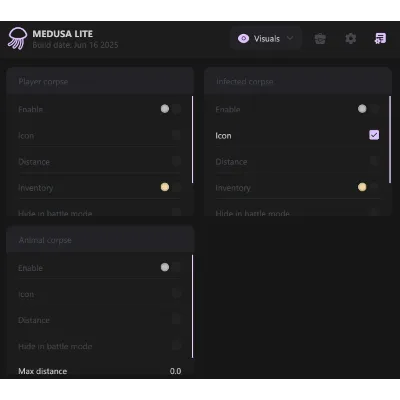The image size is (400, 400).
Task: Pick the Player corpse Inventory yellow color
Action: [x=165, y=187]
